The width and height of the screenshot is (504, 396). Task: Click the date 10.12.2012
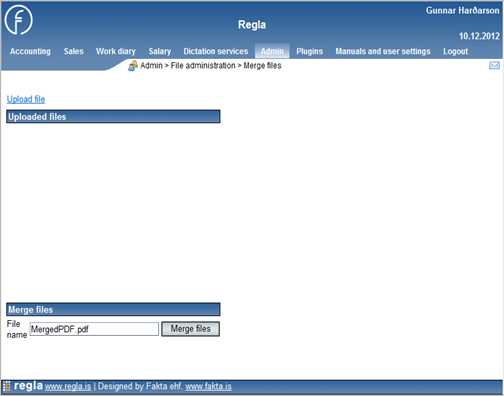(479, 36)
